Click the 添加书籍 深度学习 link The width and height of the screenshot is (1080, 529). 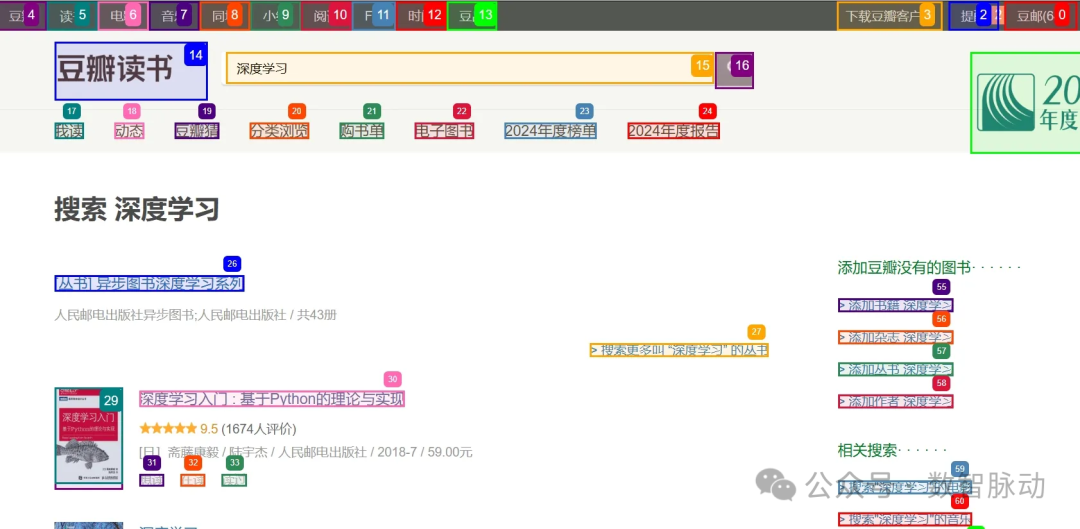(x=895, y=305)
